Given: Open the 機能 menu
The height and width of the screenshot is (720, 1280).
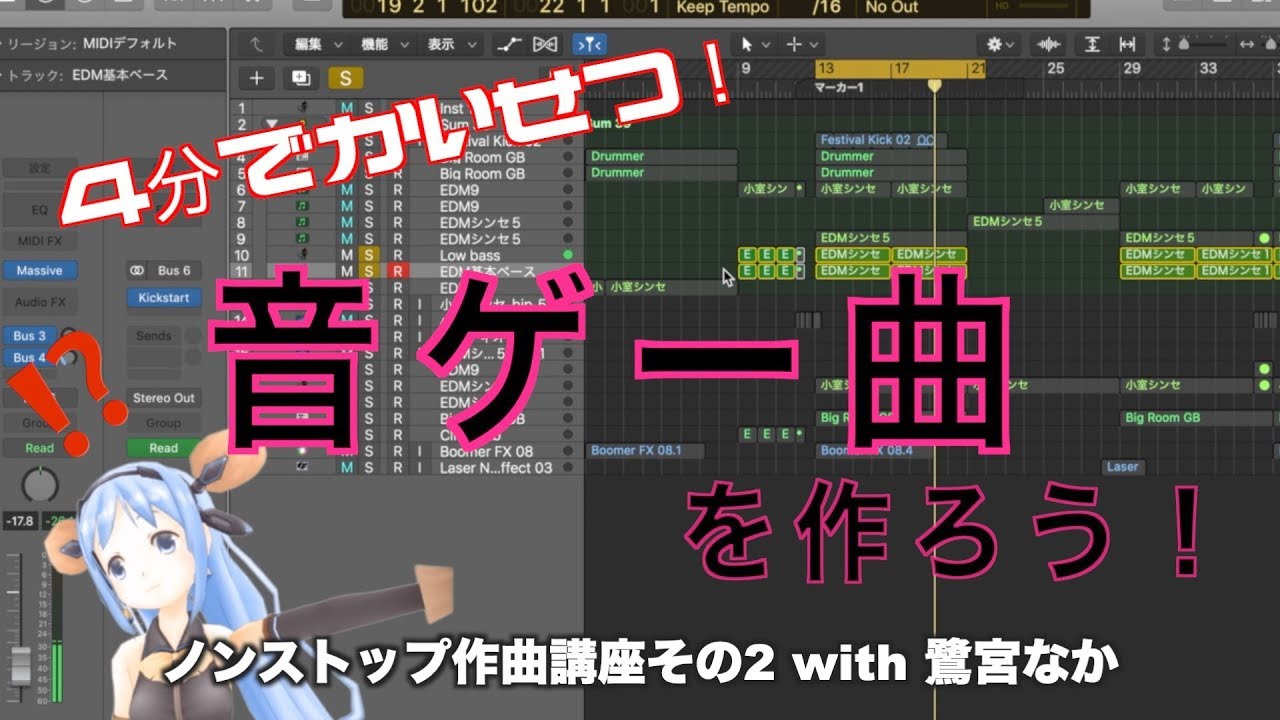Looking at the screenshot, I should coord(382,44).
